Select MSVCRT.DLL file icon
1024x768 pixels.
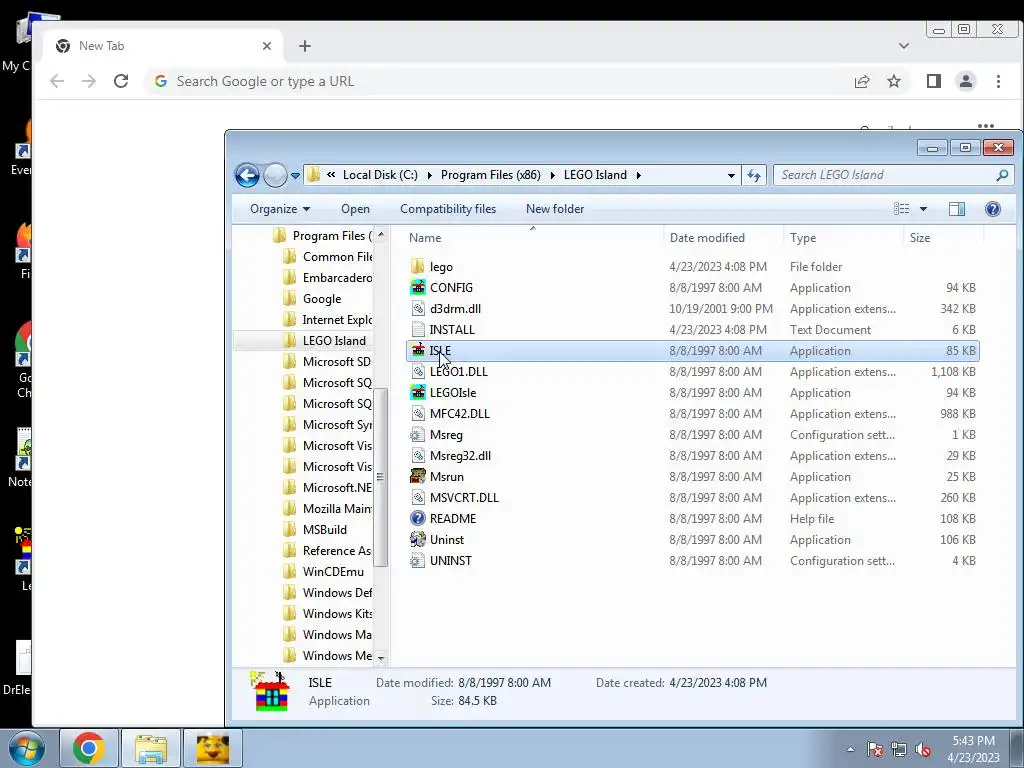(418, 498)
